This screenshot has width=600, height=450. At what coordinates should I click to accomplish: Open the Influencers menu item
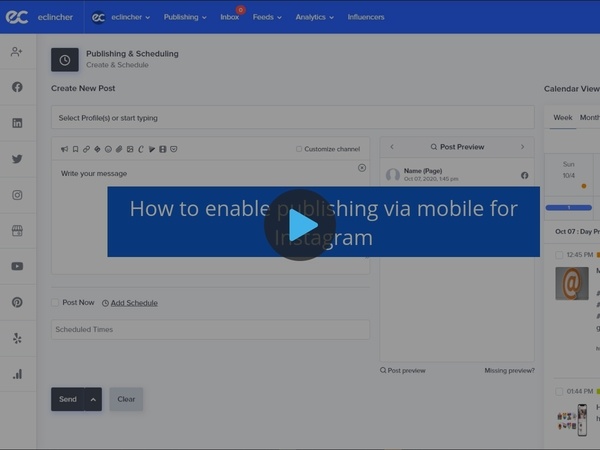(x=366, y=17)
